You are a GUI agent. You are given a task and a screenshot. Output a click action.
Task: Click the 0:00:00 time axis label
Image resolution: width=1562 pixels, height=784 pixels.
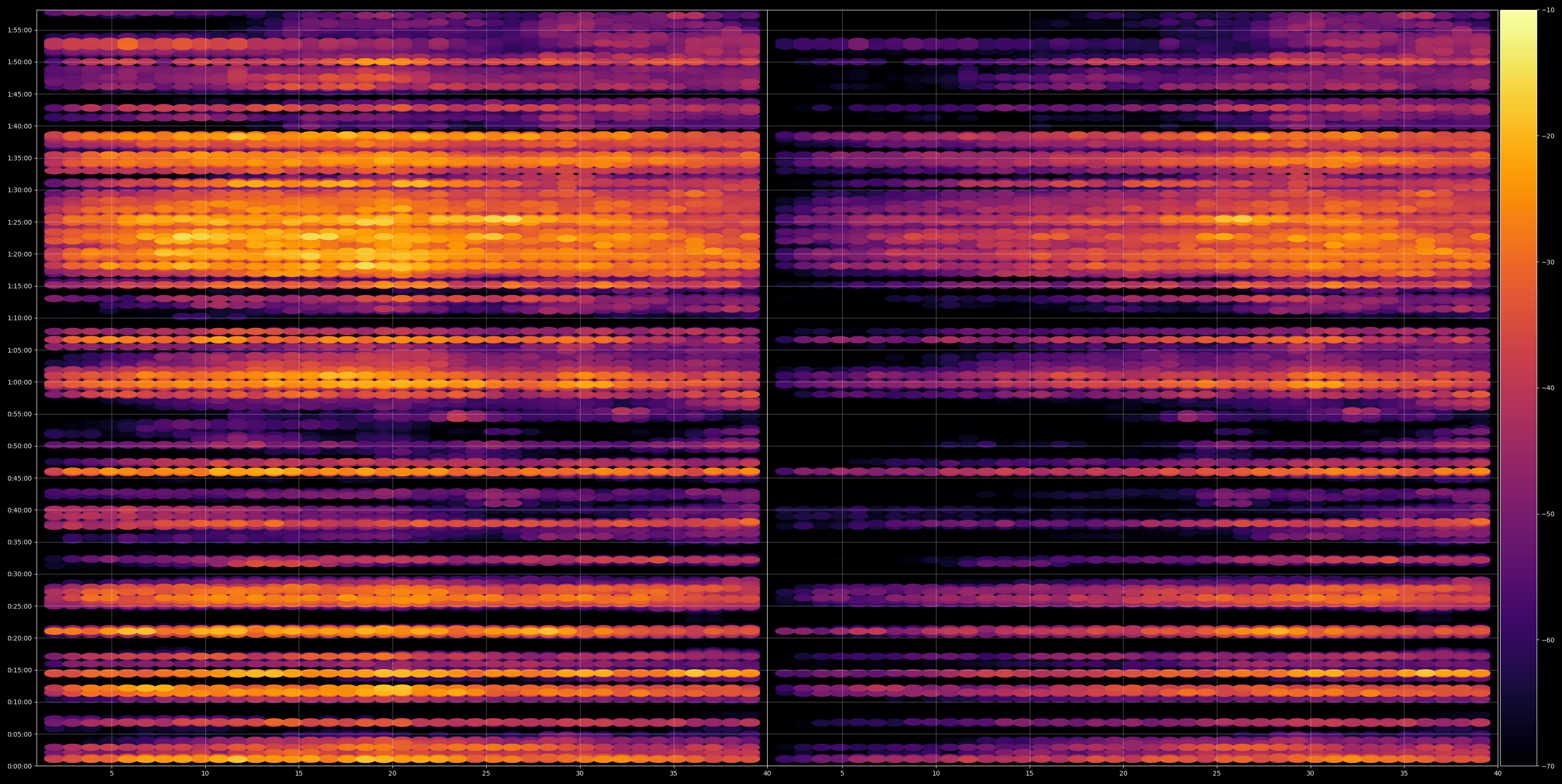[x=21, y=766]
